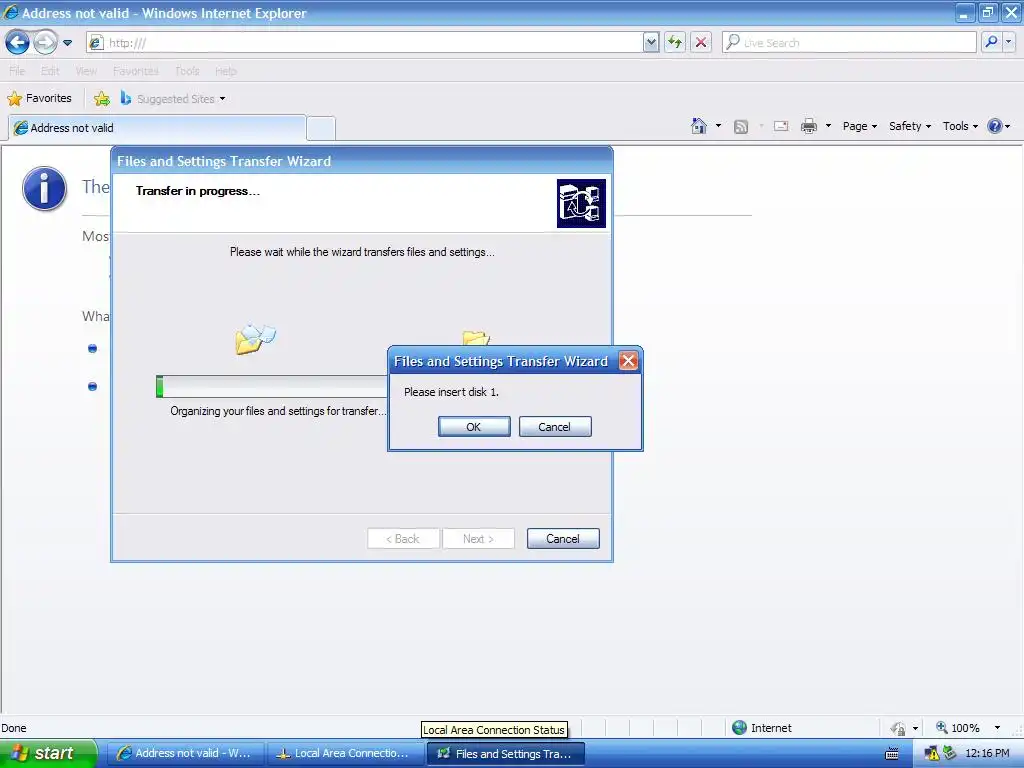Click OK in the insert disk dialog
The height and width of the screenshot is (768, 1024).
(474, 426)
